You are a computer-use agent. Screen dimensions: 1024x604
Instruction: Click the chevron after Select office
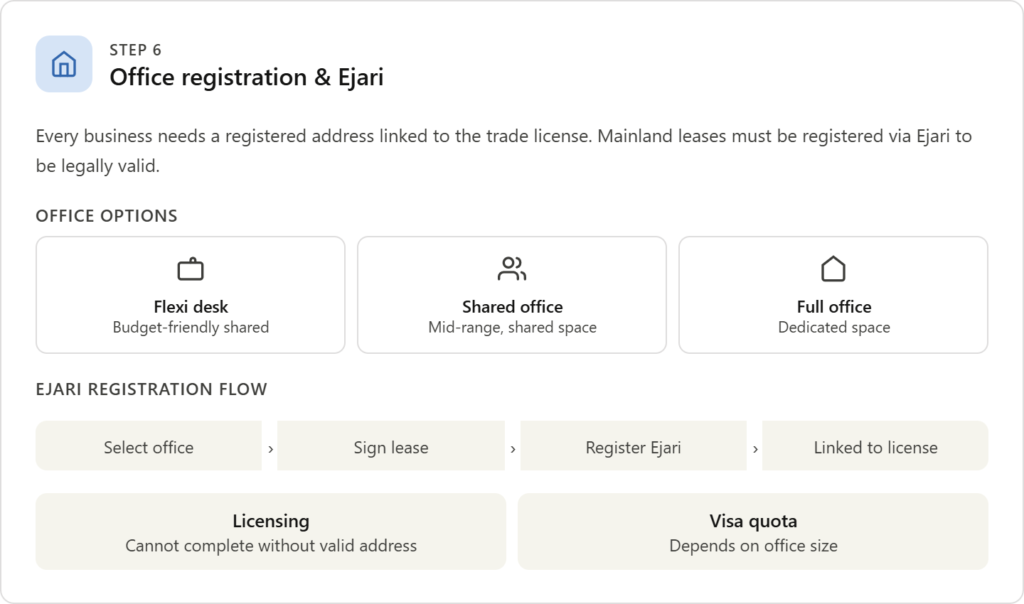pyautogui.click(x=270, y=449)
